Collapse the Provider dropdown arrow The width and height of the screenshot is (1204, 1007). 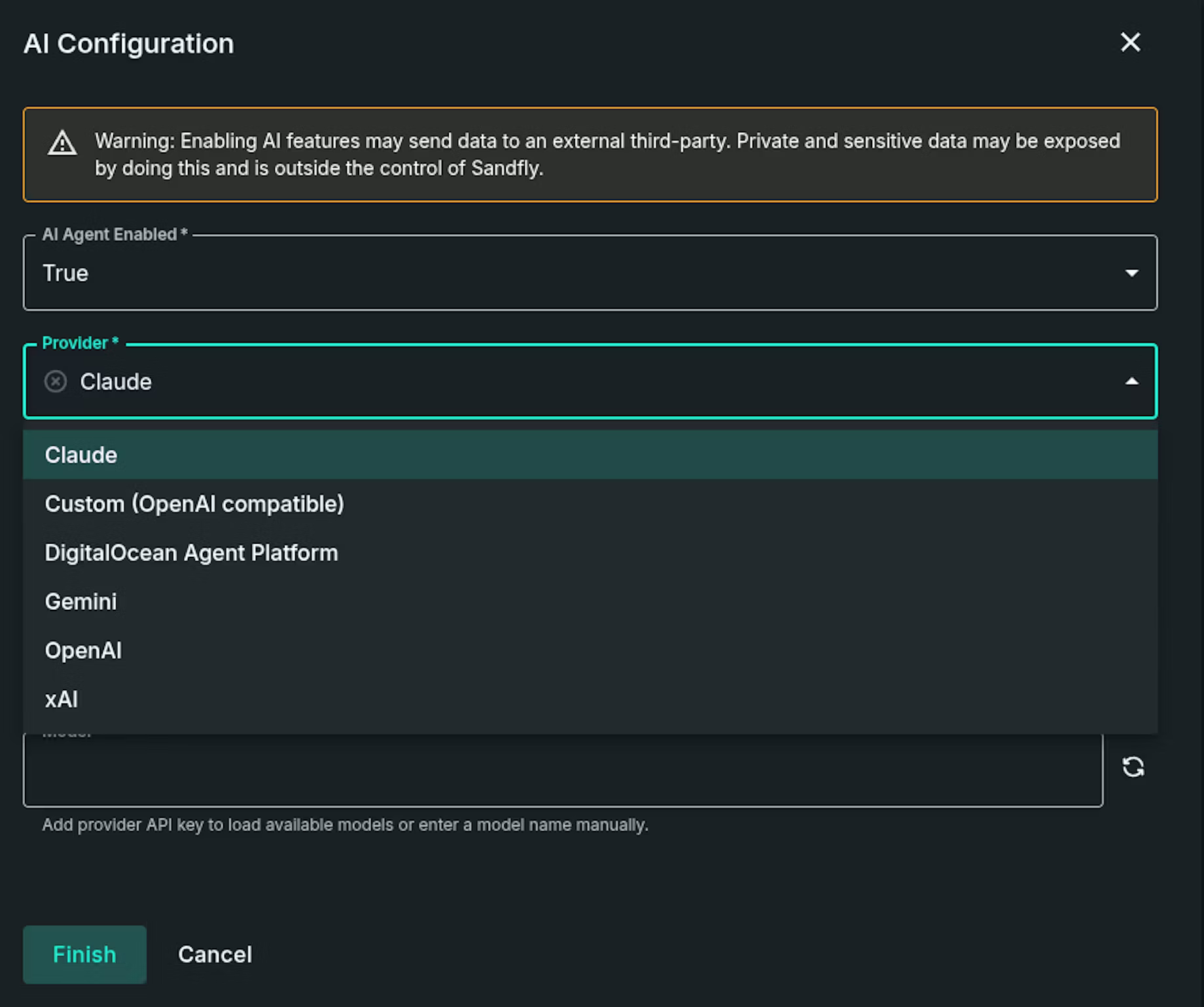pos(1131,381)
